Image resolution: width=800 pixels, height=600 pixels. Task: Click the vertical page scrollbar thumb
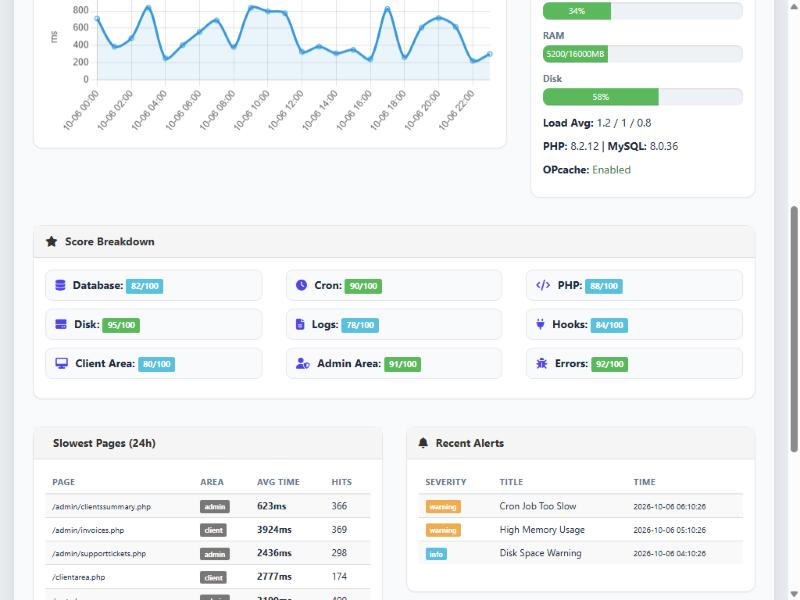[x=794, y=329]
